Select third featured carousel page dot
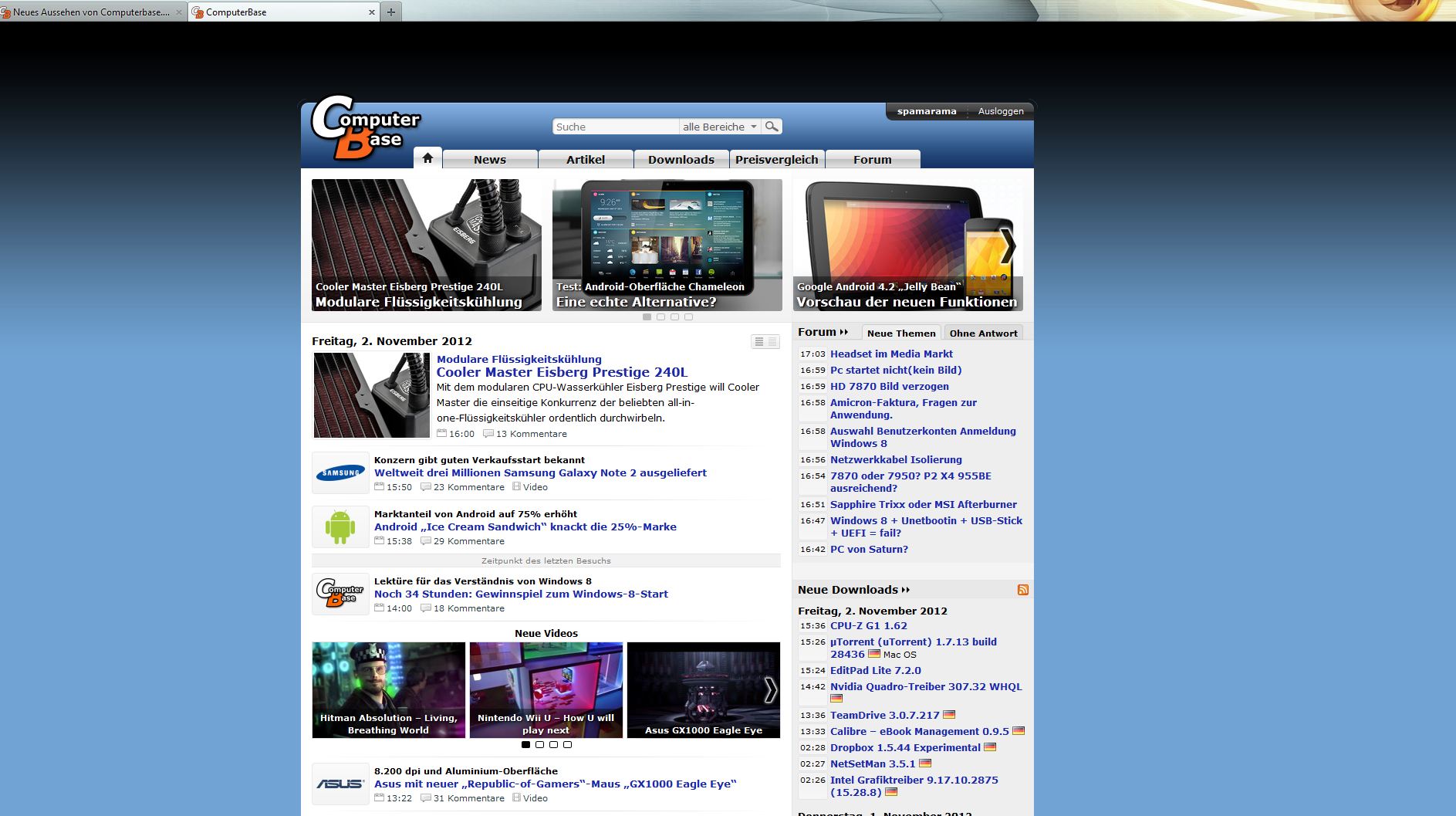Screen dimensions: 1456x816 coord(674,317)
